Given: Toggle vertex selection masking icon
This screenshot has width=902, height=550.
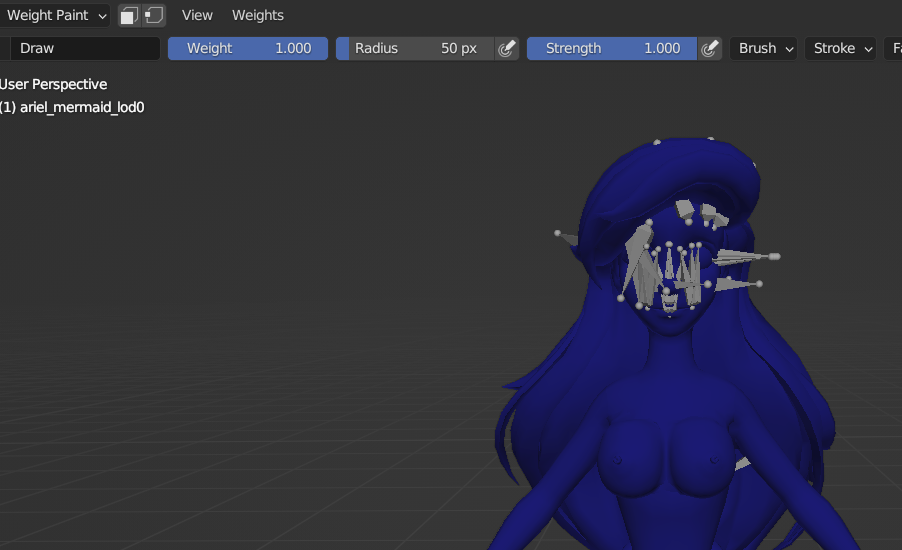Looking at the screenshot, I should 154,16.
